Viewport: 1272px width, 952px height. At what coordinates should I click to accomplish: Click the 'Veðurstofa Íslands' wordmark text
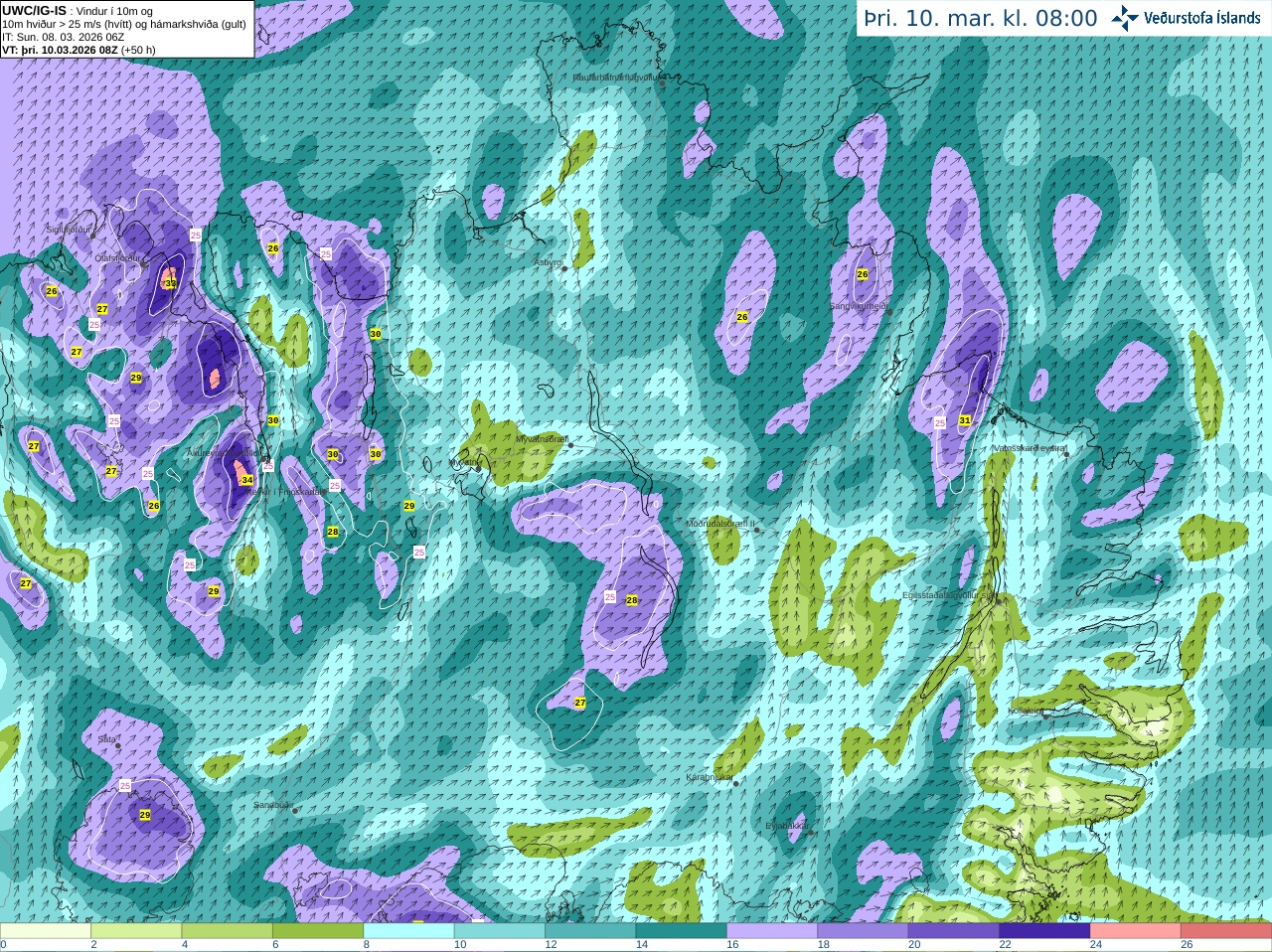coord(1202,18)
